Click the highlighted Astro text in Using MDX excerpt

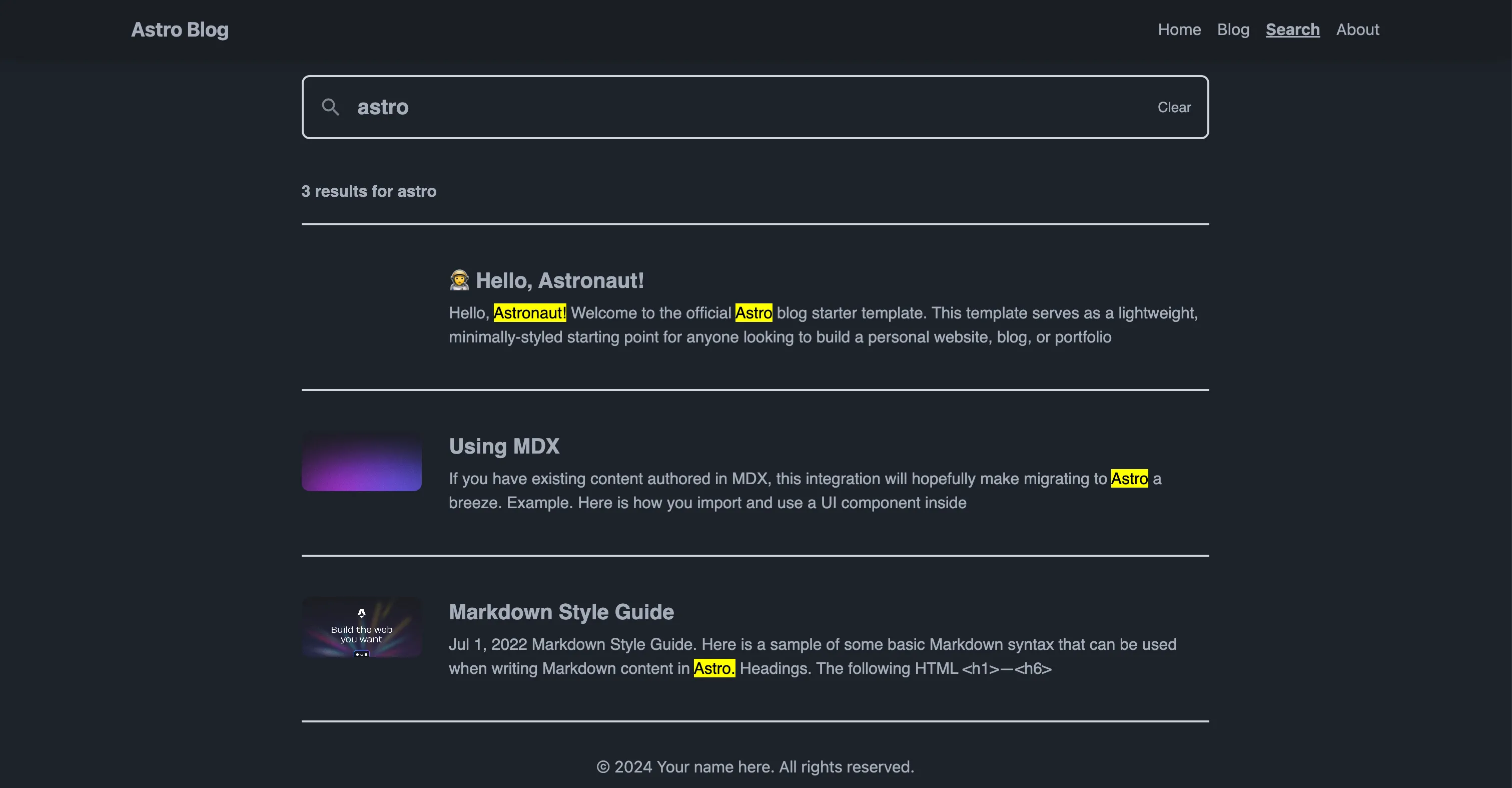point(1129,479)
